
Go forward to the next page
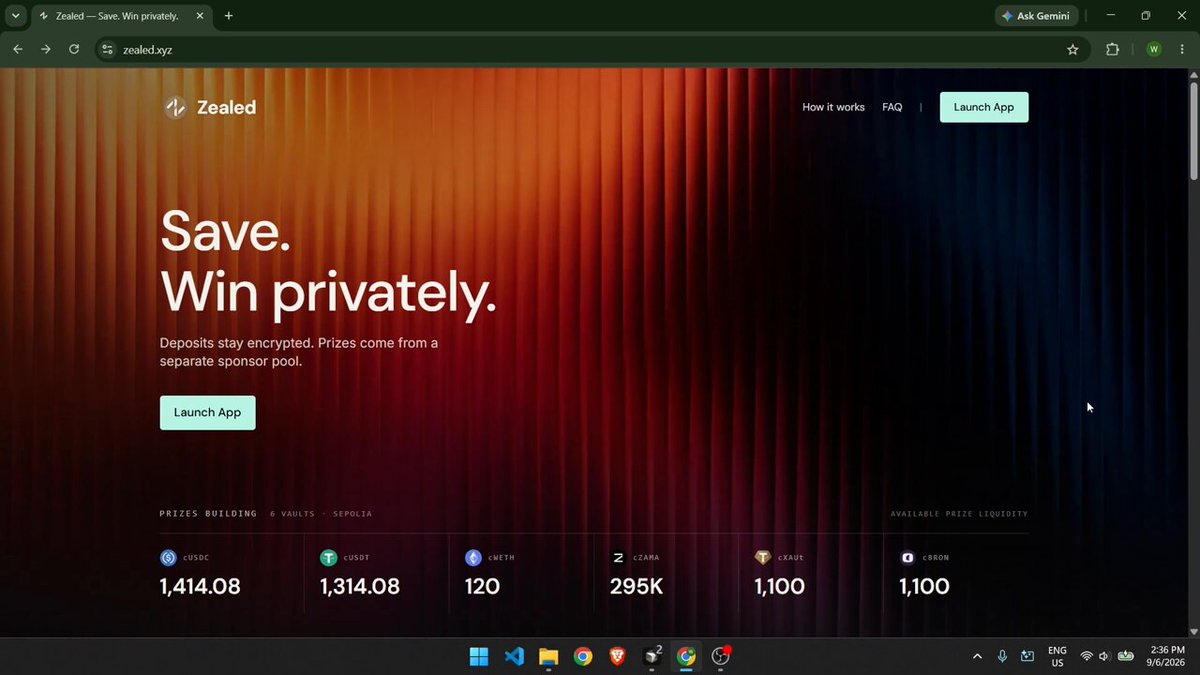(x=46, y=49)
